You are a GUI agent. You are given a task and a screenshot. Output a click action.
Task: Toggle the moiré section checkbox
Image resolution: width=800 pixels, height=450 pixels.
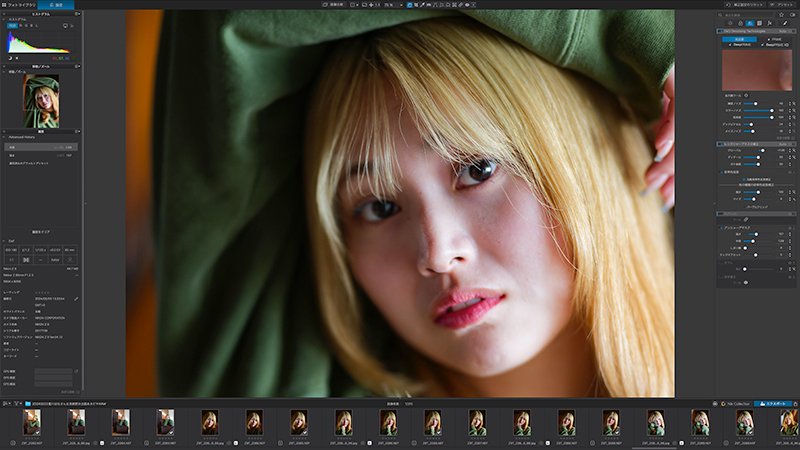pyautogui.click(x=721, y=263)
